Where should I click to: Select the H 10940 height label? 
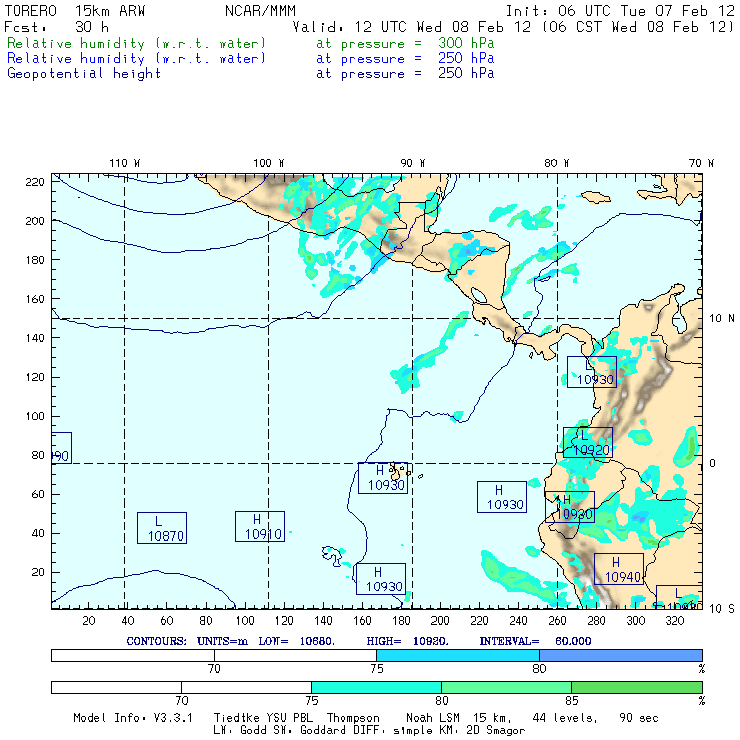619,569
